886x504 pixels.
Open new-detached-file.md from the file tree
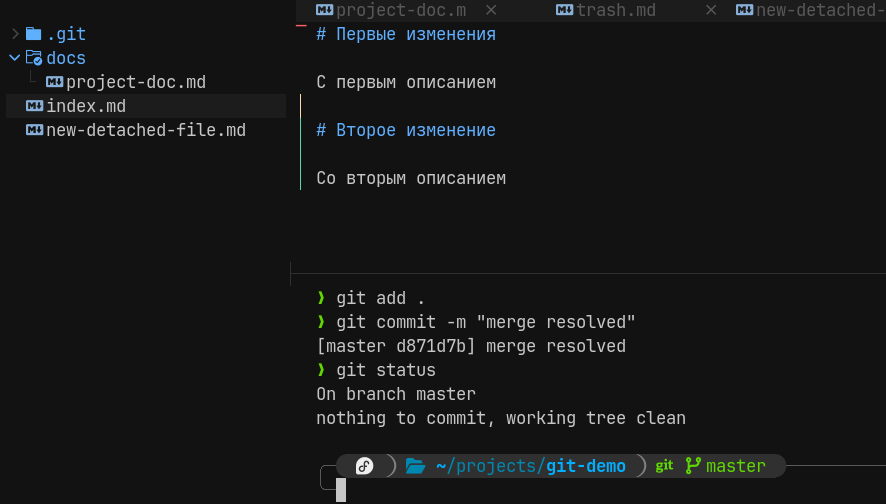click(x=146, y=130)
